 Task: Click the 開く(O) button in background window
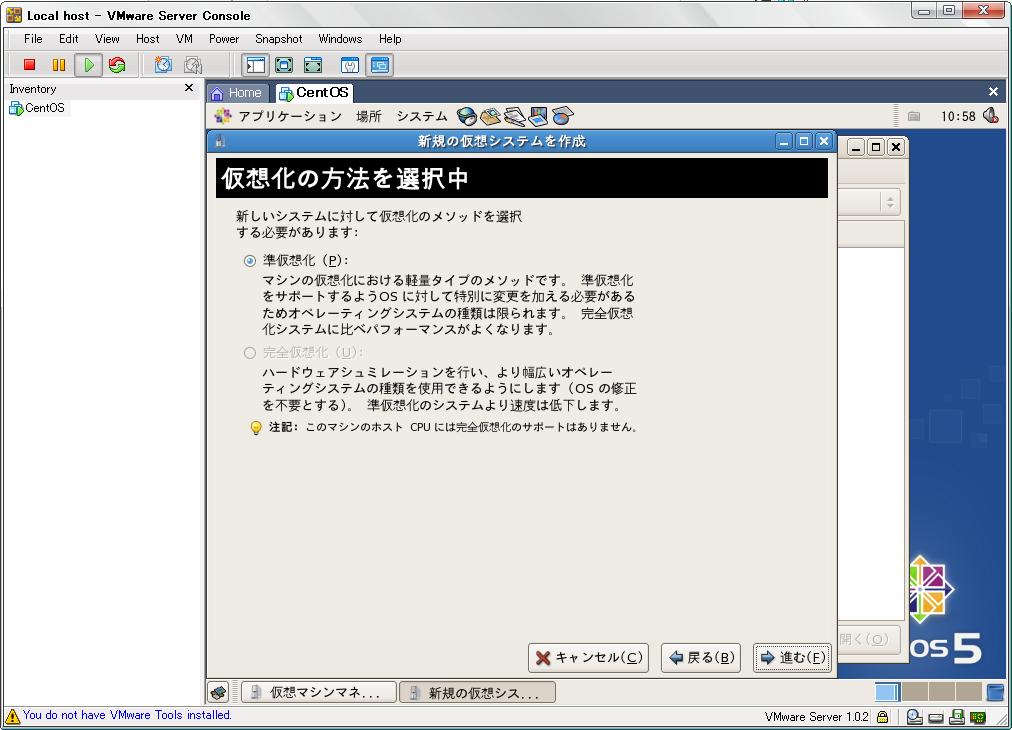(869, 640)
